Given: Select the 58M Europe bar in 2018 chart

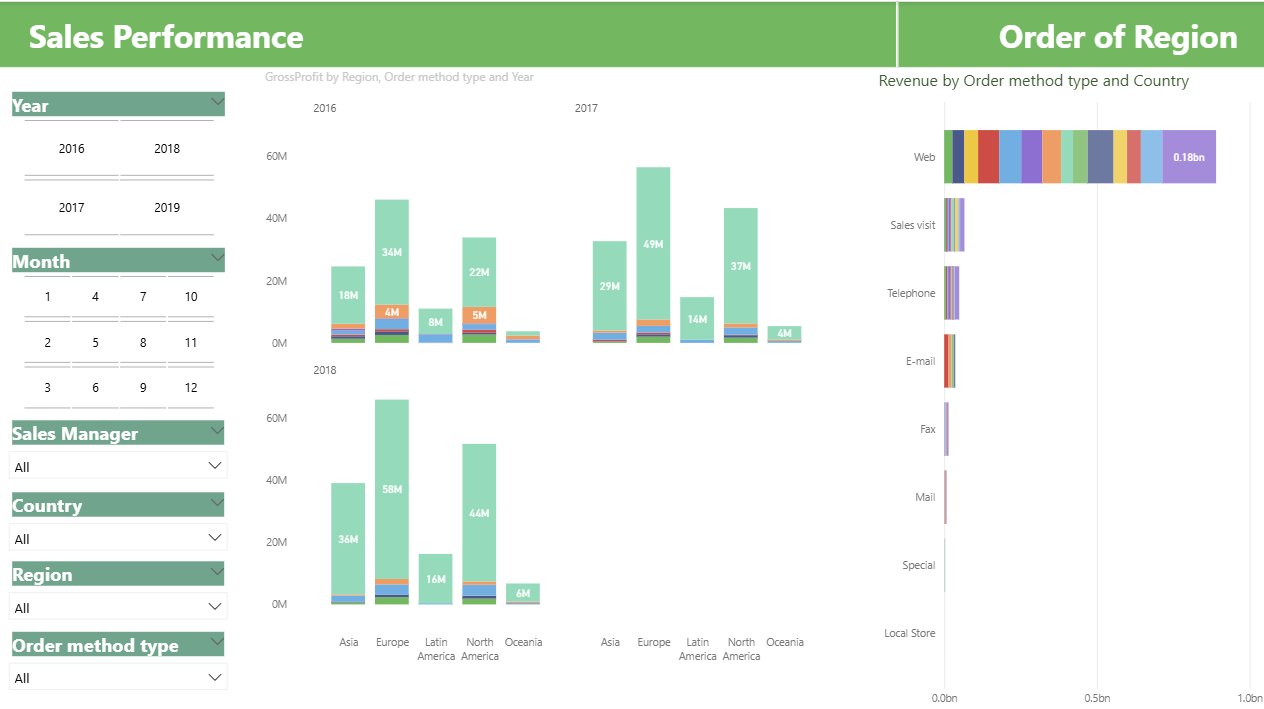Looking at the screenshot, I should [392, 490].
